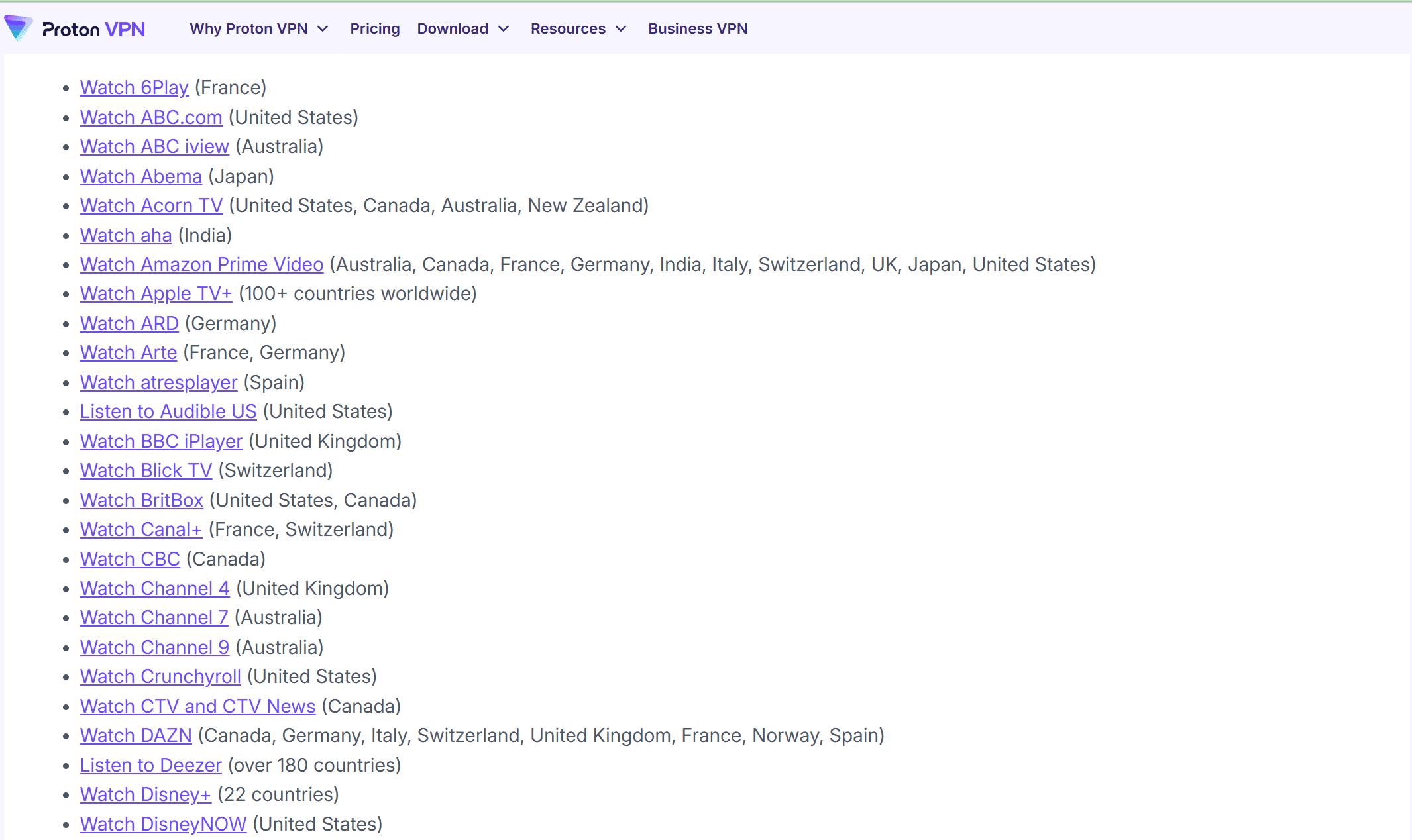Select the Watch Channel 4 link

(154, 588)
